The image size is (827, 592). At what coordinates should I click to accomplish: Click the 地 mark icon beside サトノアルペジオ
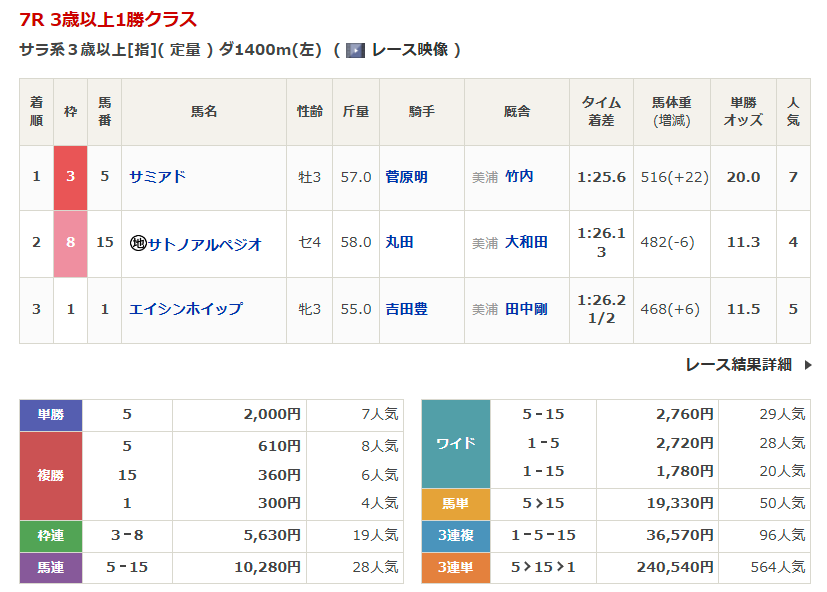137,243
